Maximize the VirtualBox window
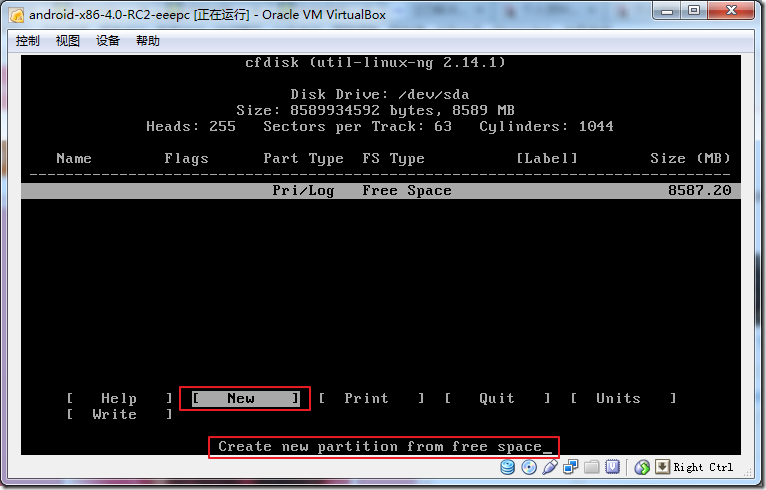Screen dimensions: 766x490 pos(694,11)
